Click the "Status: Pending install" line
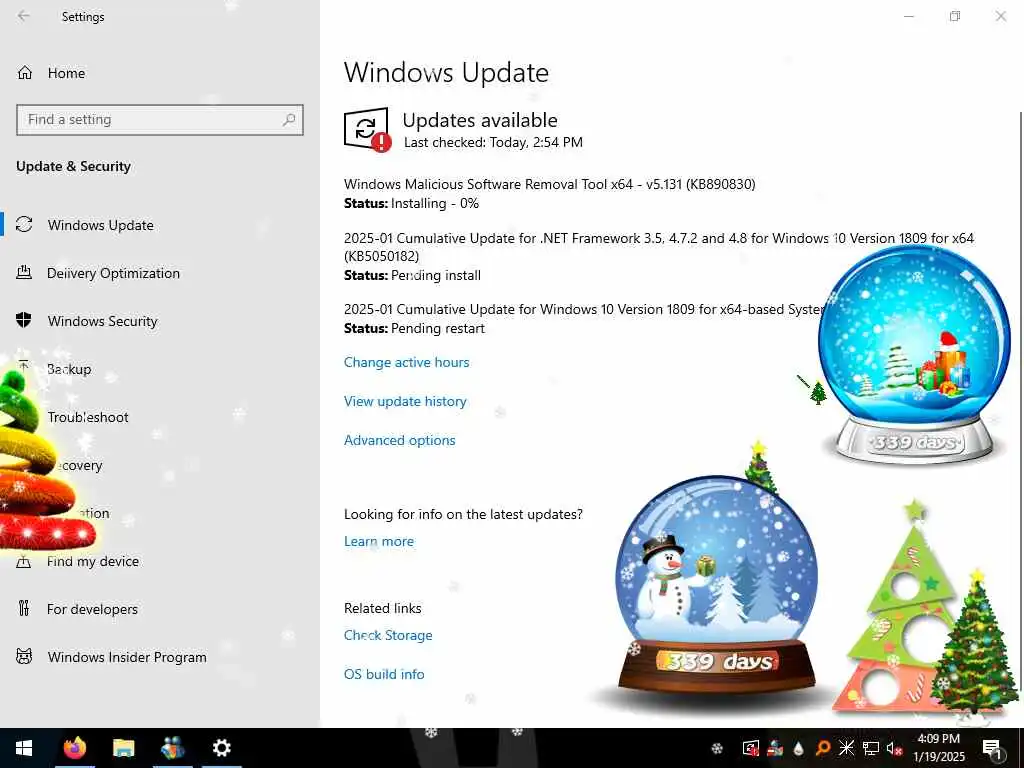1024x768 pixels. click(412, 276)
